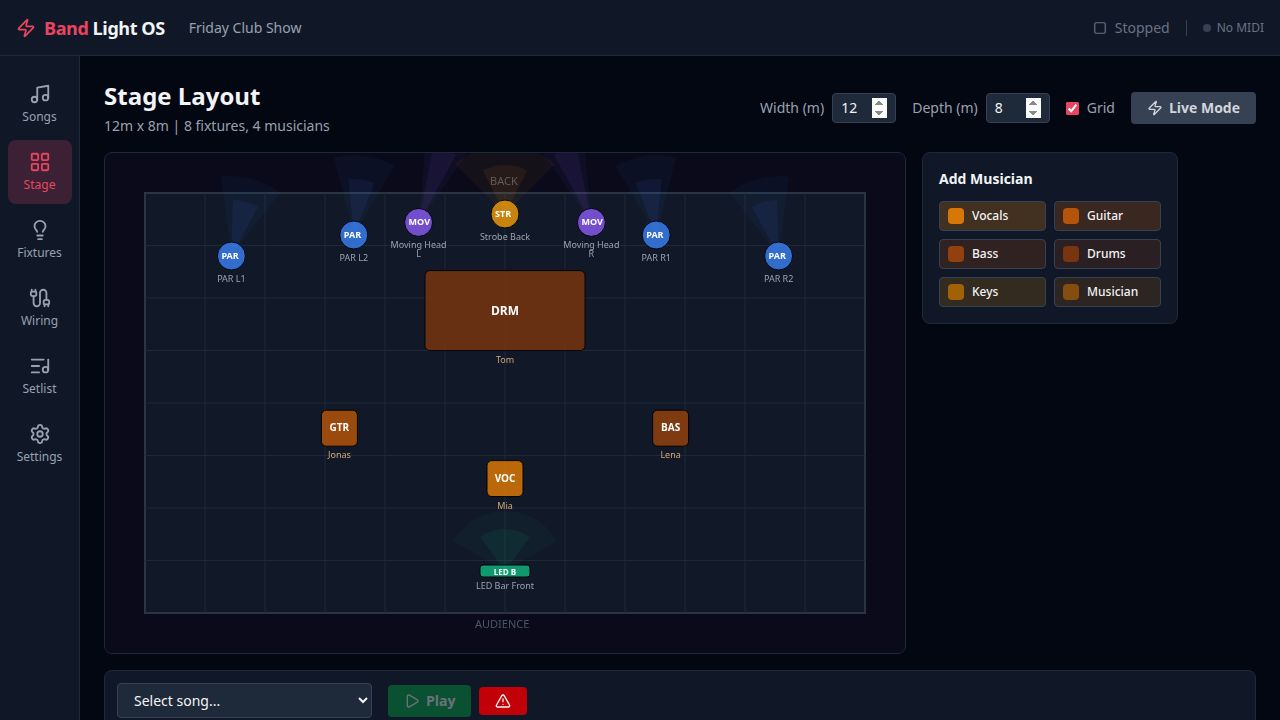
Task: Select the Moving Head R fixture
Action: 592,222
